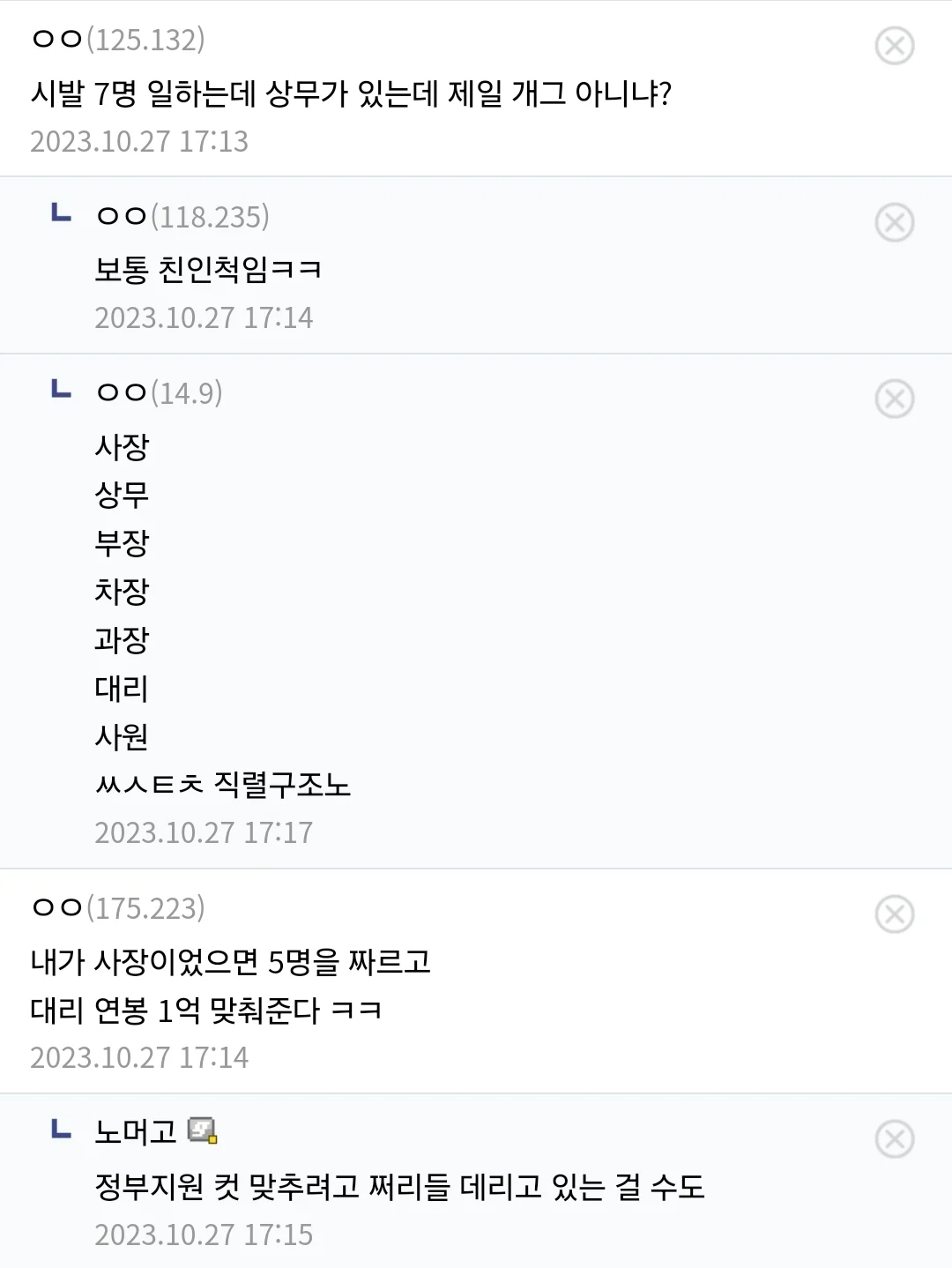Screen dimensions: 952x1268
Task: Click the nickname ㅇㅇ(118.235)
Action: (182, 216)
